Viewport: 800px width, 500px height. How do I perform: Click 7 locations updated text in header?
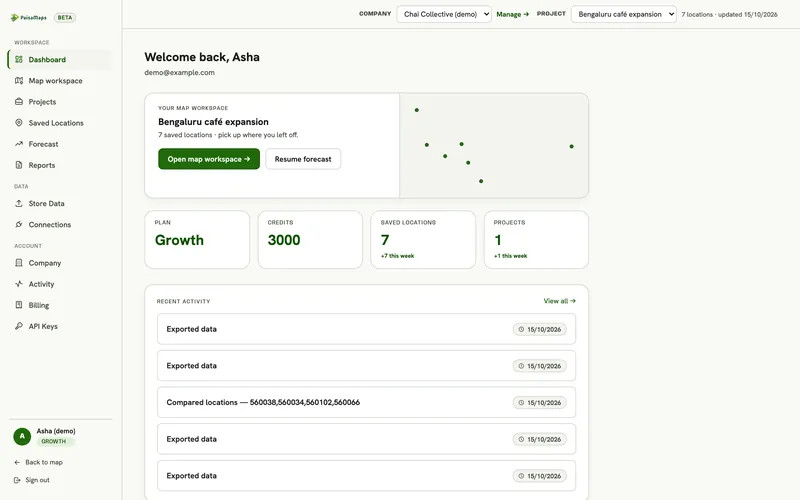pos(730,14)
